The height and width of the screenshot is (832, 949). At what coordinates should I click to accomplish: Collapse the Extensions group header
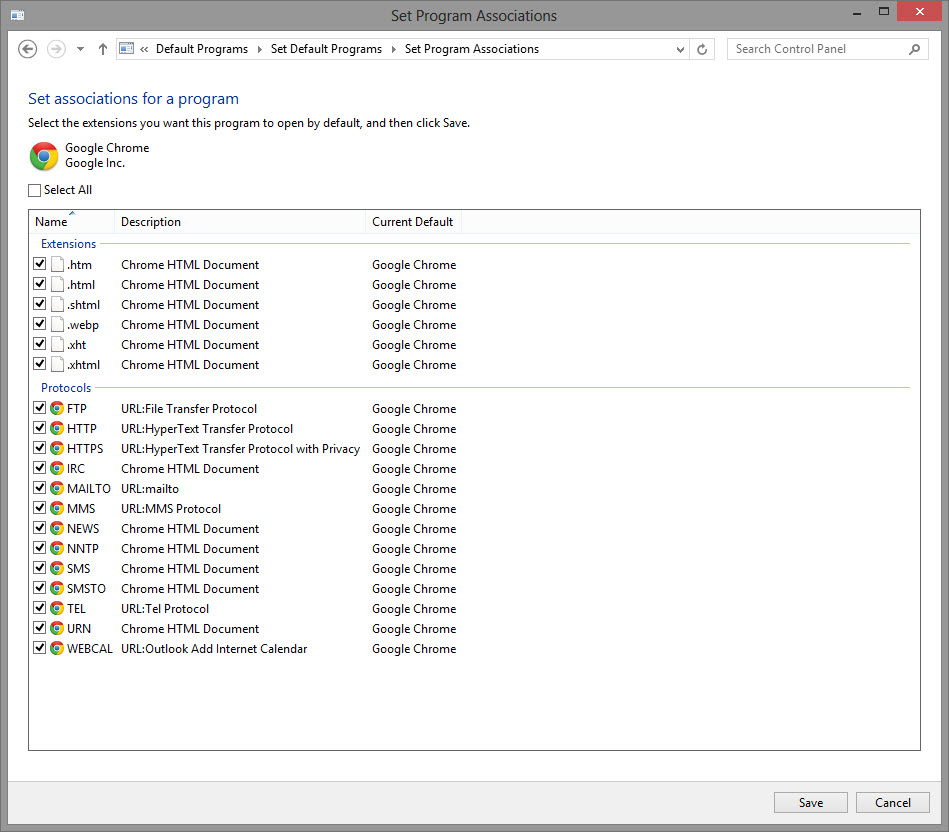point(68,244)
